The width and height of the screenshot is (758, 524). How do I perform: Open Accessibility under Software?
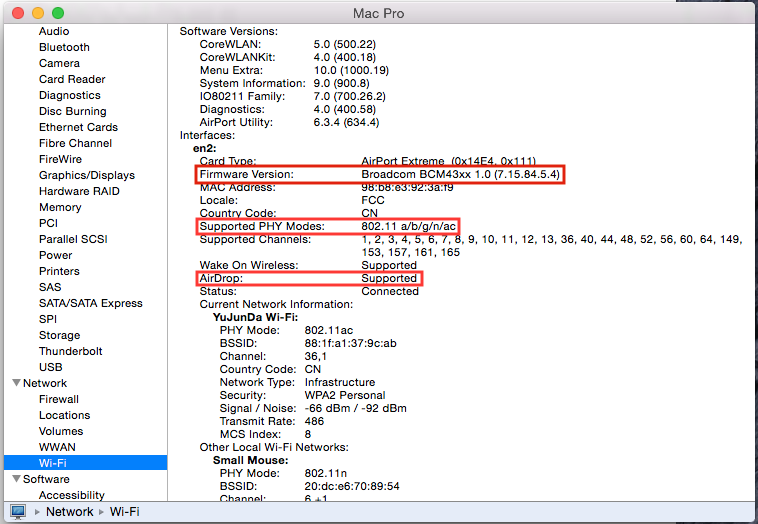tap(72, 495)
